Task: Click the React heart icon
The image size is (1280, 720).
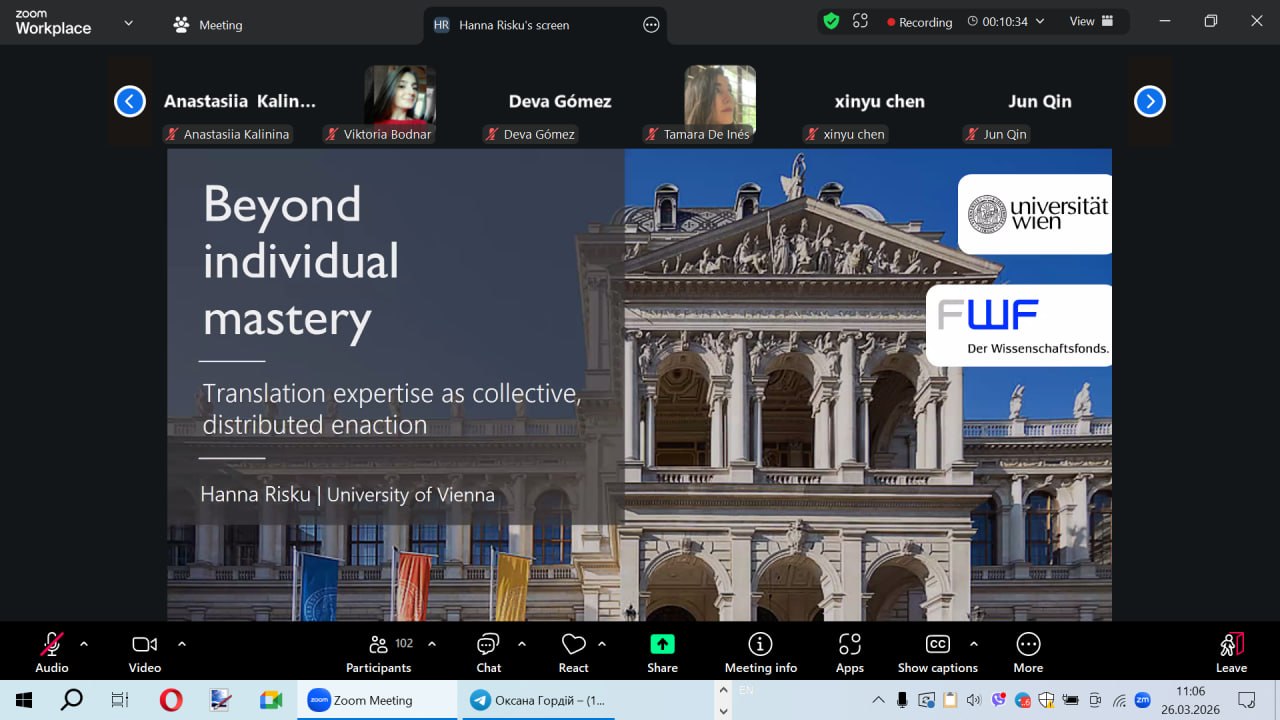Action: pos(573,645)
